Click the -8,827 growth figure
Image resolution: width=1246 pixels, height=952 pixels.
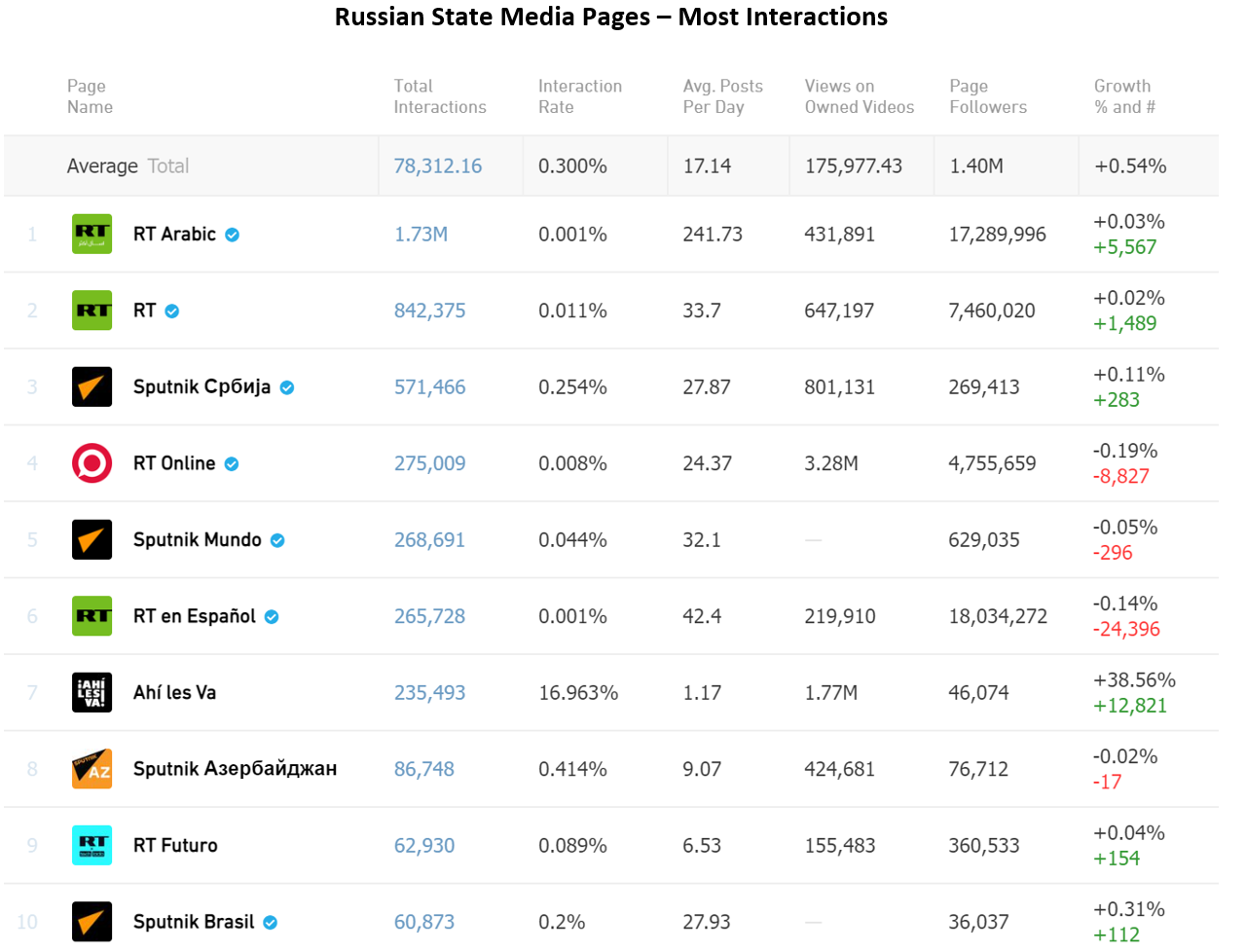pos(1120,477)
